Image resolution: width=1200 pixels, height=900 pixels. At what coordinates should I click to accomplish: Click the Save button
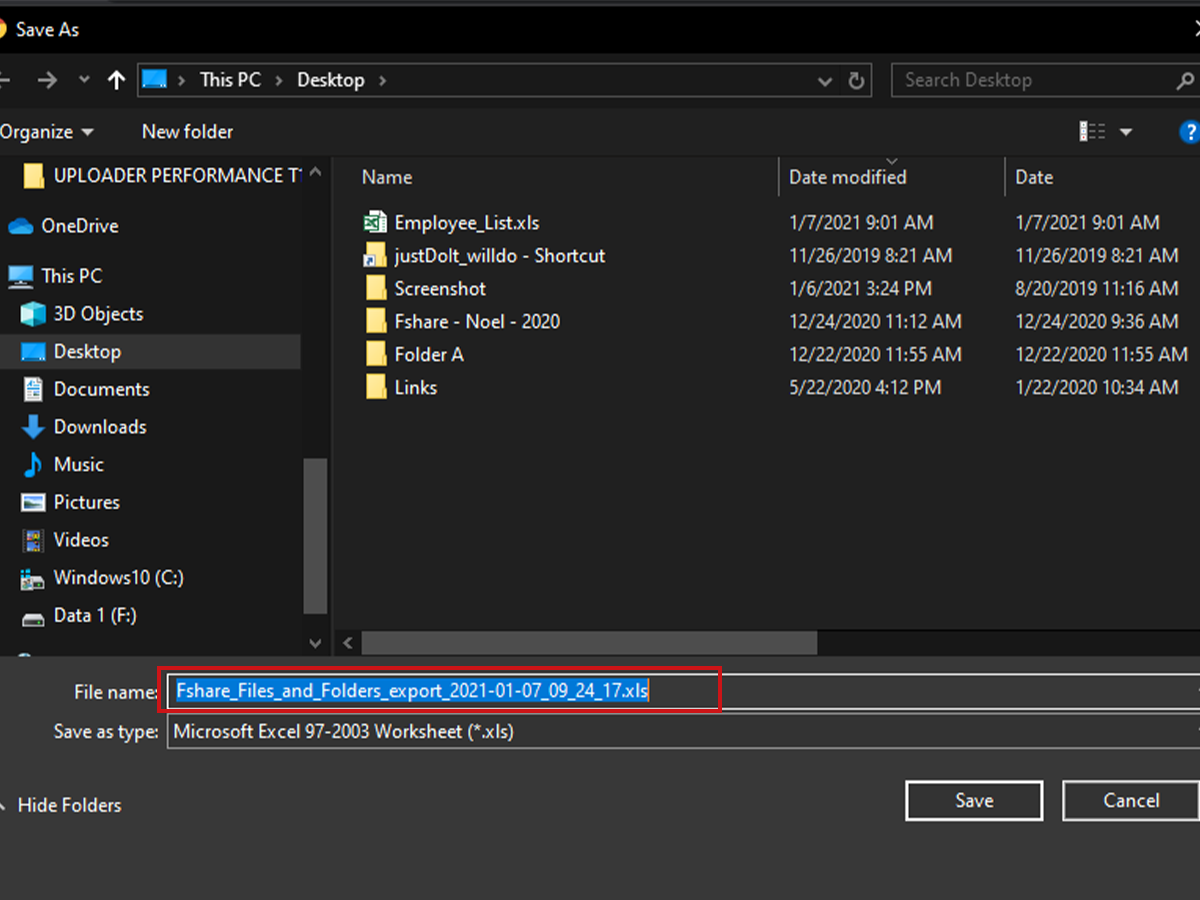[973, 801]
